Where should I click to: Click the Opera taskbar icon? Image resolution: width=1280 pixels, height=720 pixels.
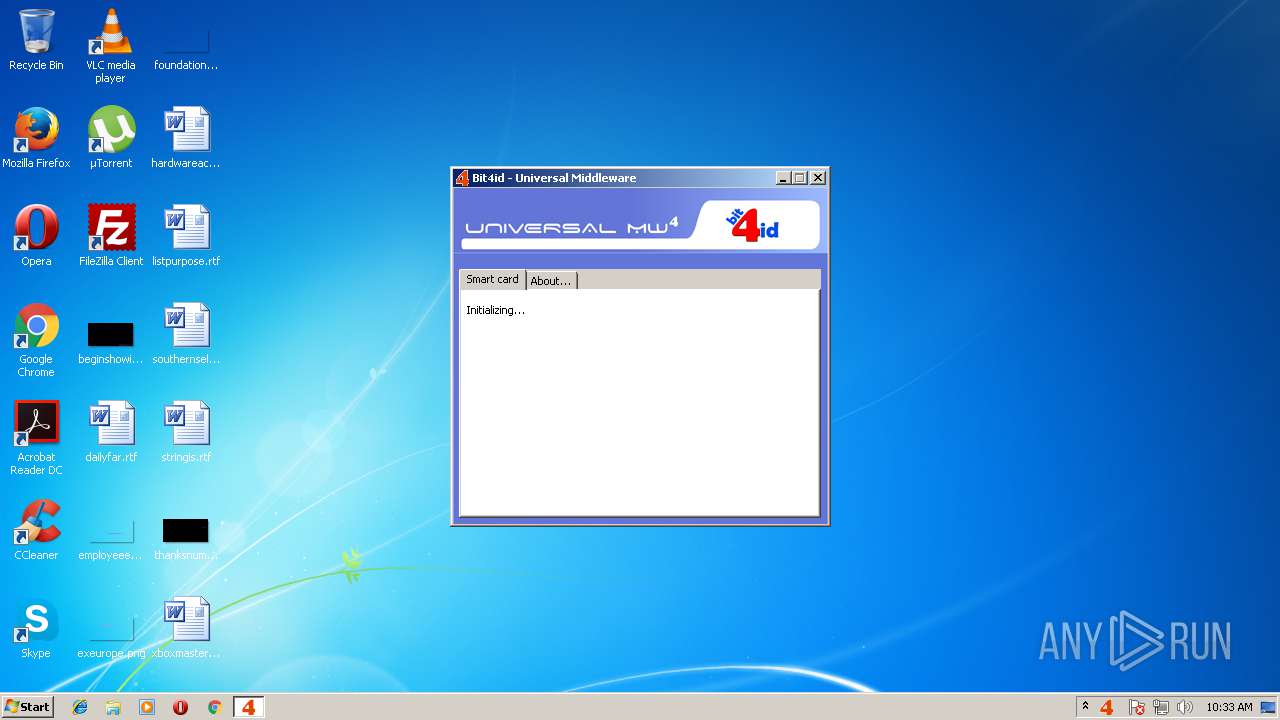pos(180,707)
